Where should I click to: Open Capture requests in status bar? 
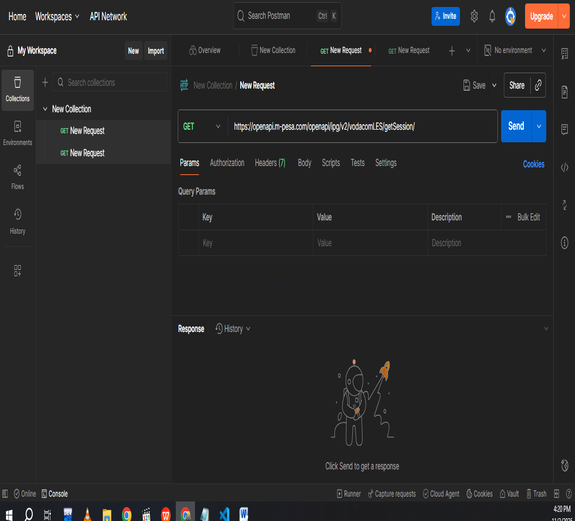(x=392, y=494)
